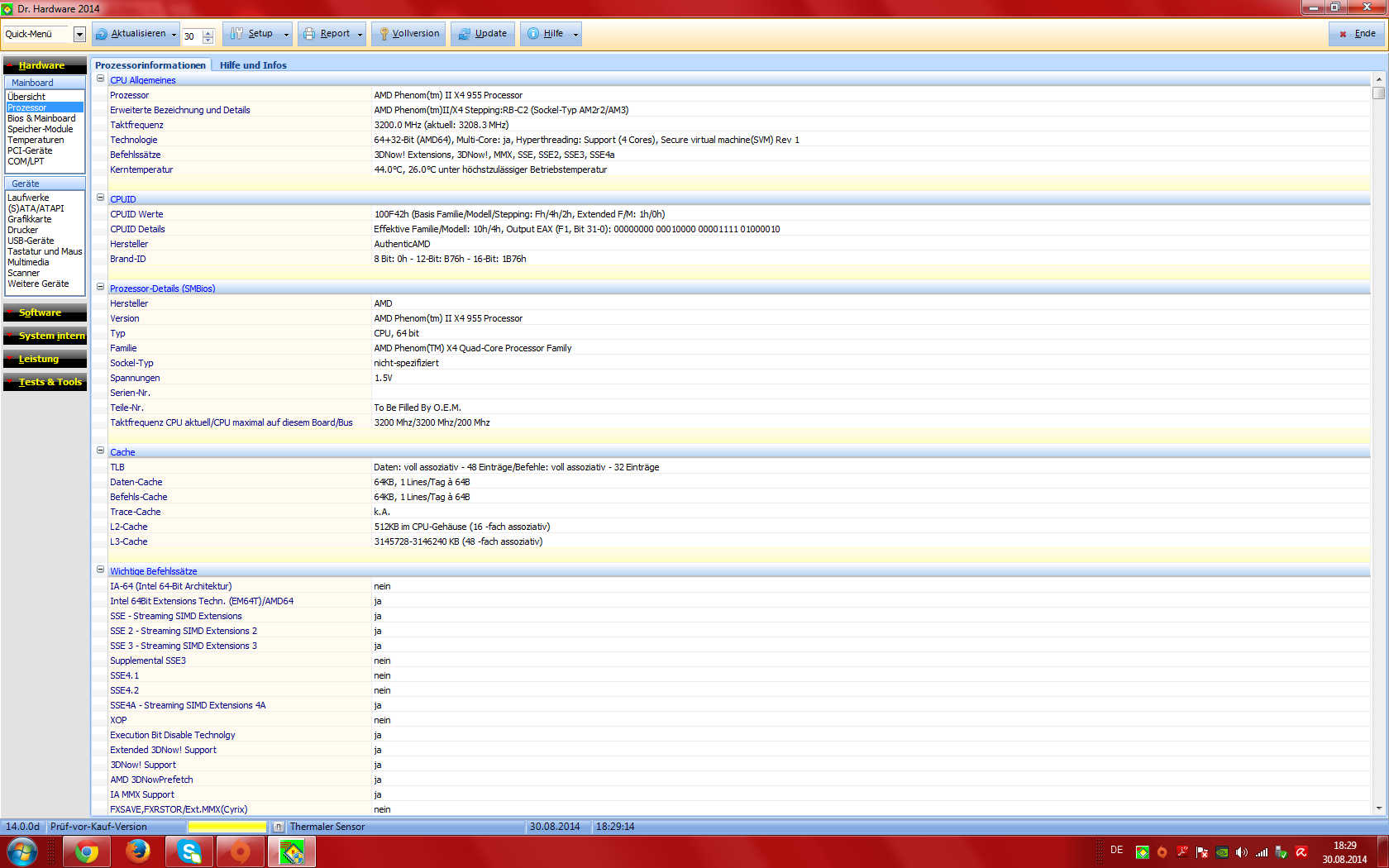Open the Leistung menu section
Screen dimensions: 1389x868
[45, 359]
